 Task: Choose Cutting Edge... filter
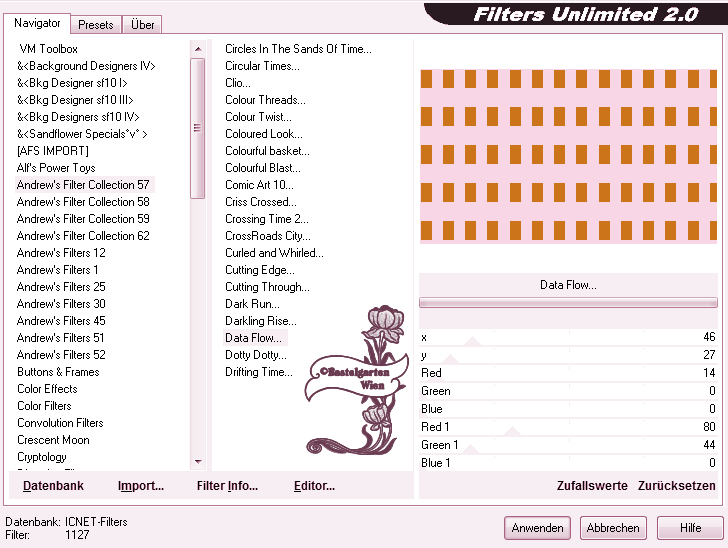click(260, 270)
